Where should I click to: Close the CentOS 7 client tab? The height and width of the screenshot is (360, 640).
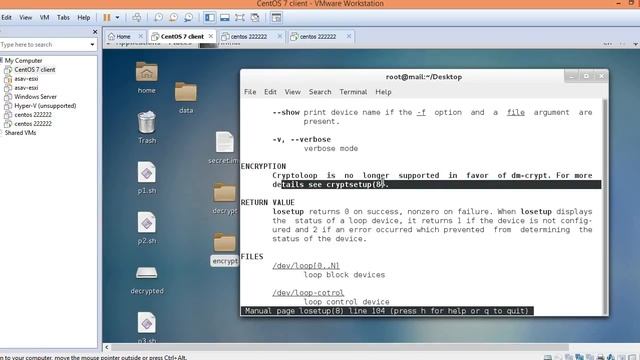(x=211, y=36)
